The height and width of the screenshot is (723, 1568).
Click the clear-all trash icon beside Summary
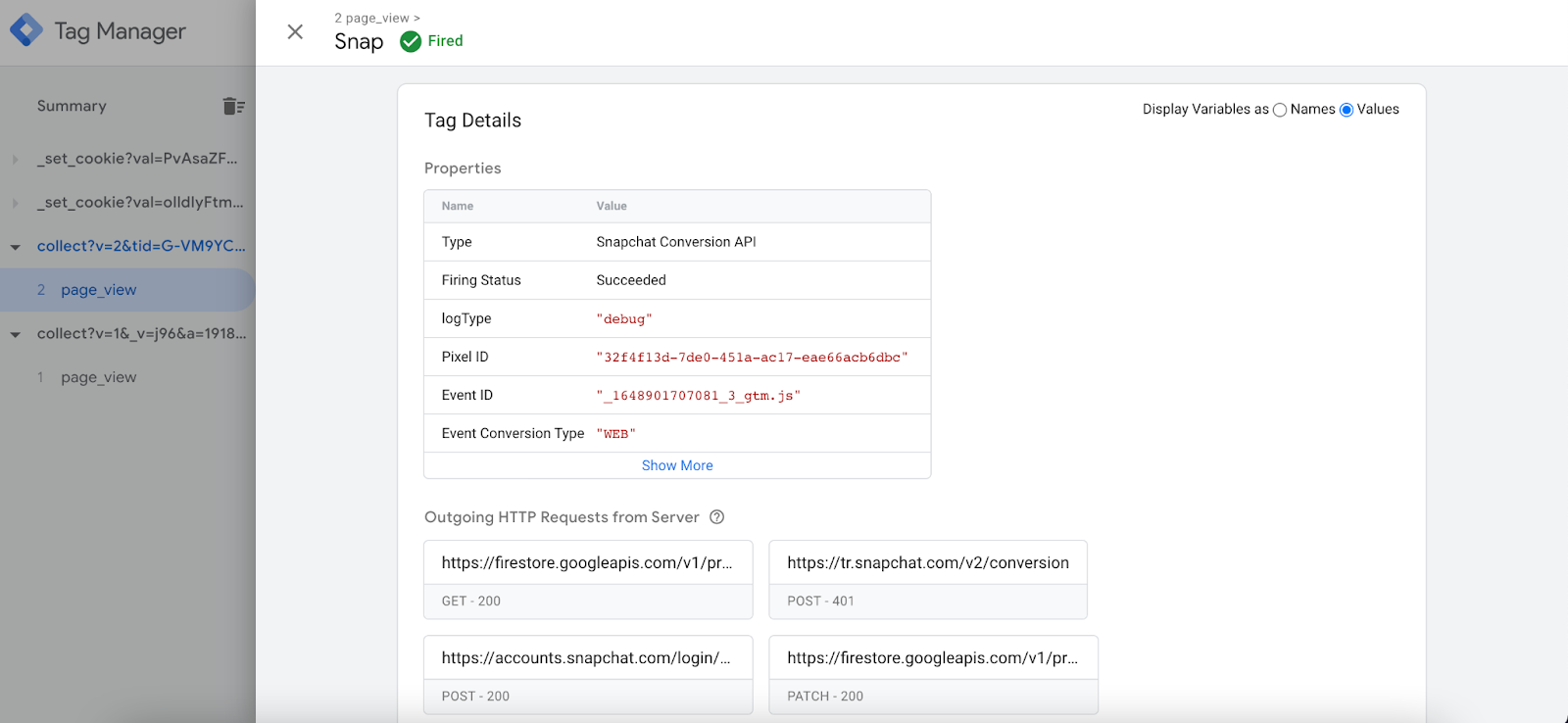(x=233, y=106)
